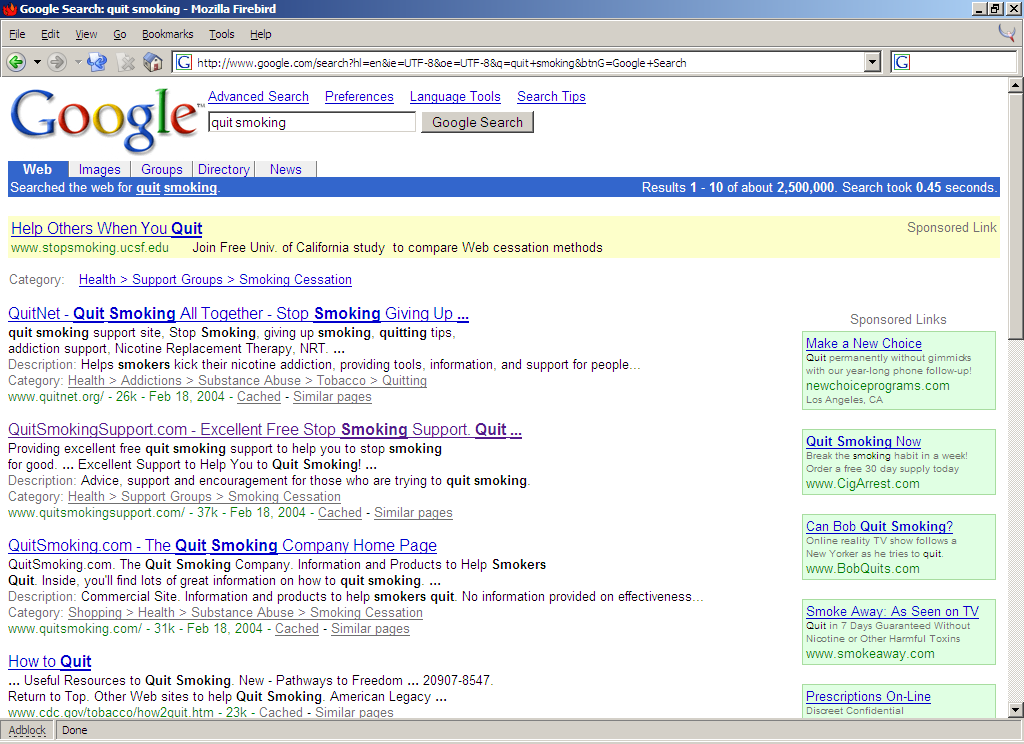
Task: Open the Bookmarks menu
Action: tap(167, 34)
